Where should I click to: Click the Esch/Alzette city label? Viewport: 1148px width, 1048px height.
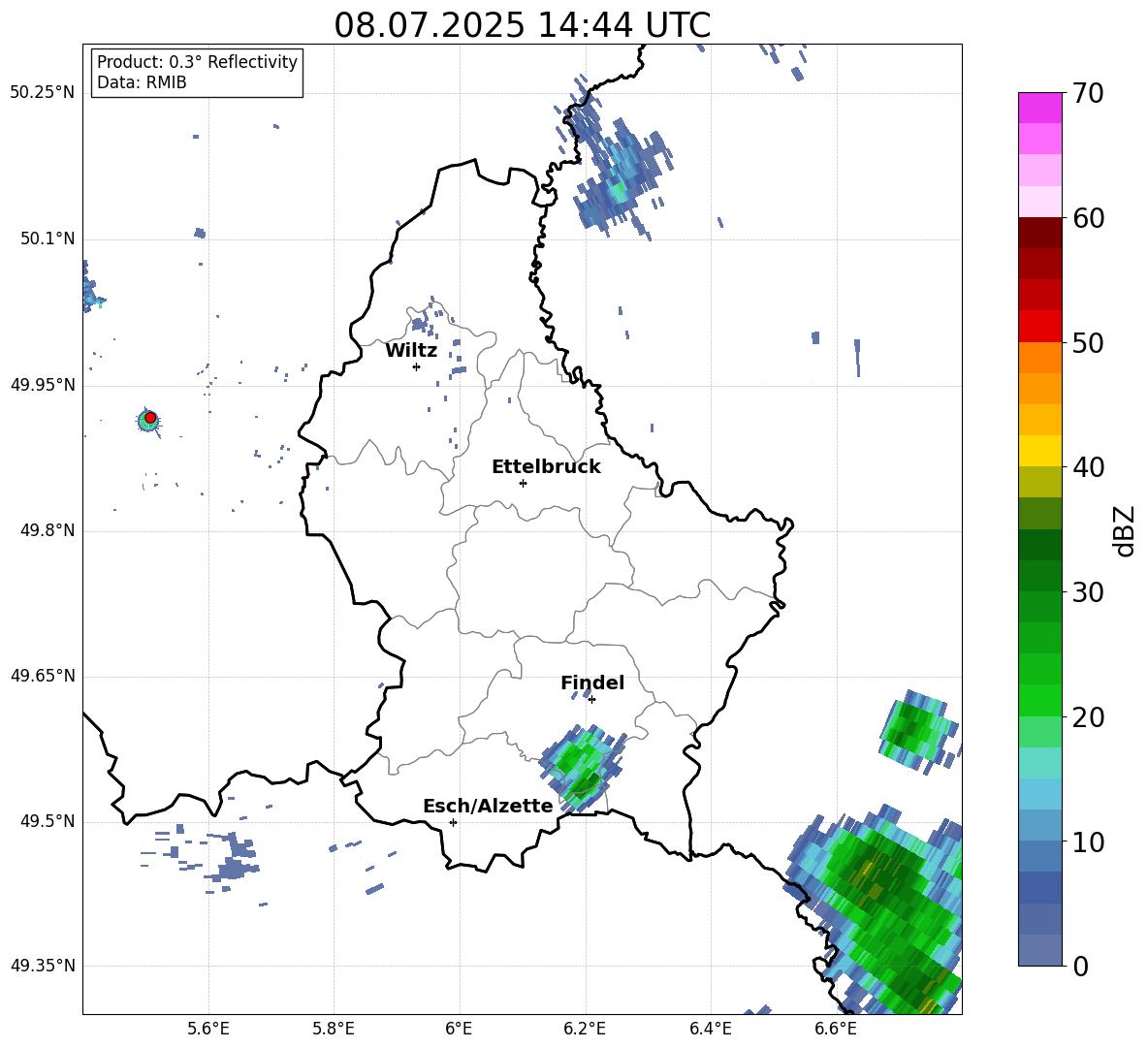coord(488,806)
